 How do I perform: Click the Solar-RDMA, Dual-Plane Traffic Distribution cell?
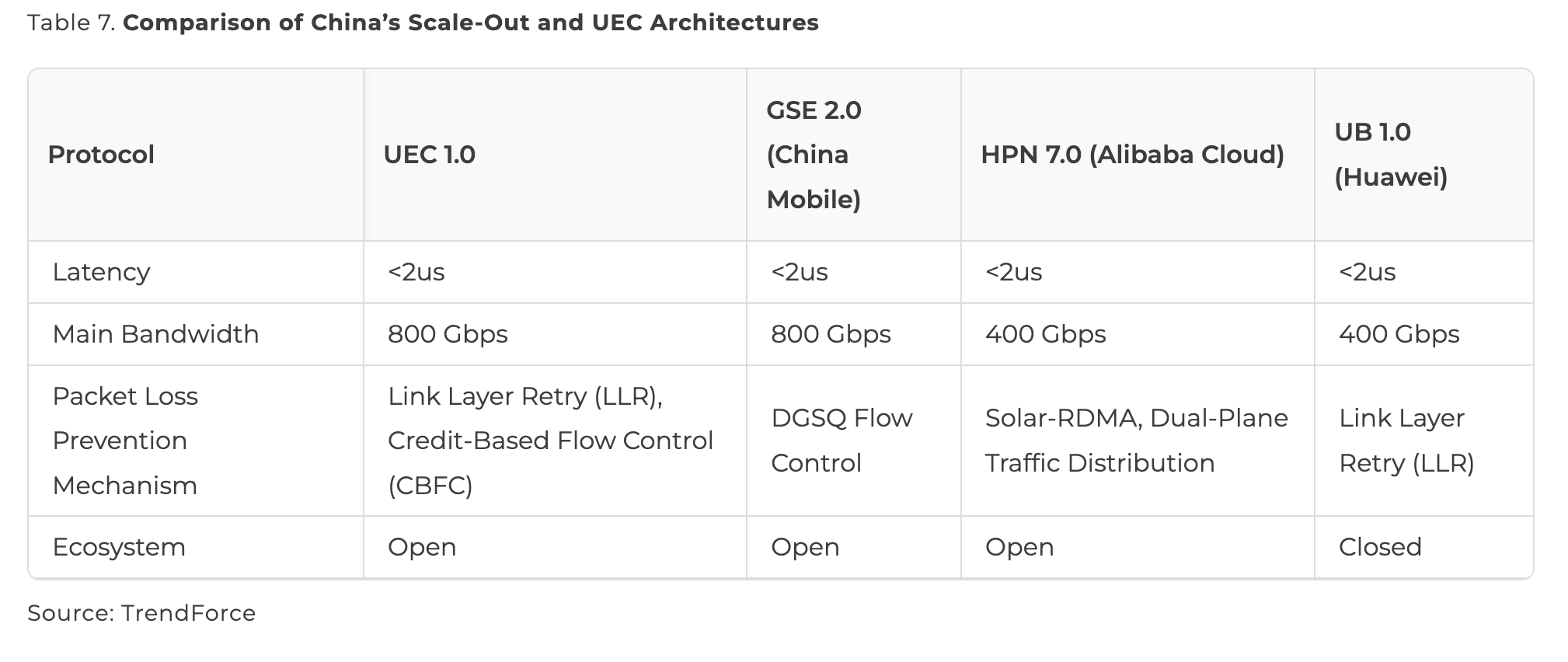pyautogui.click(x=1136, y=441)
